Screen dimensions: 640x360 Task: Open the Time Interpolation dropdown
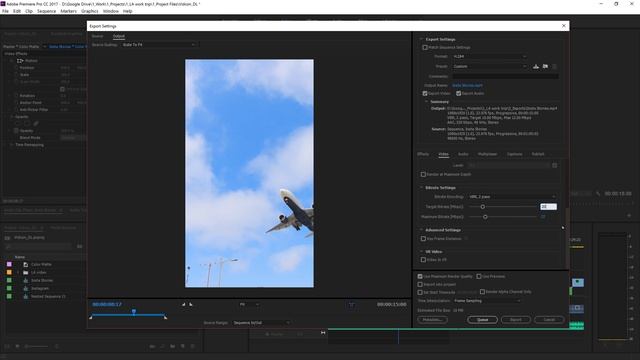coord(487,301)
